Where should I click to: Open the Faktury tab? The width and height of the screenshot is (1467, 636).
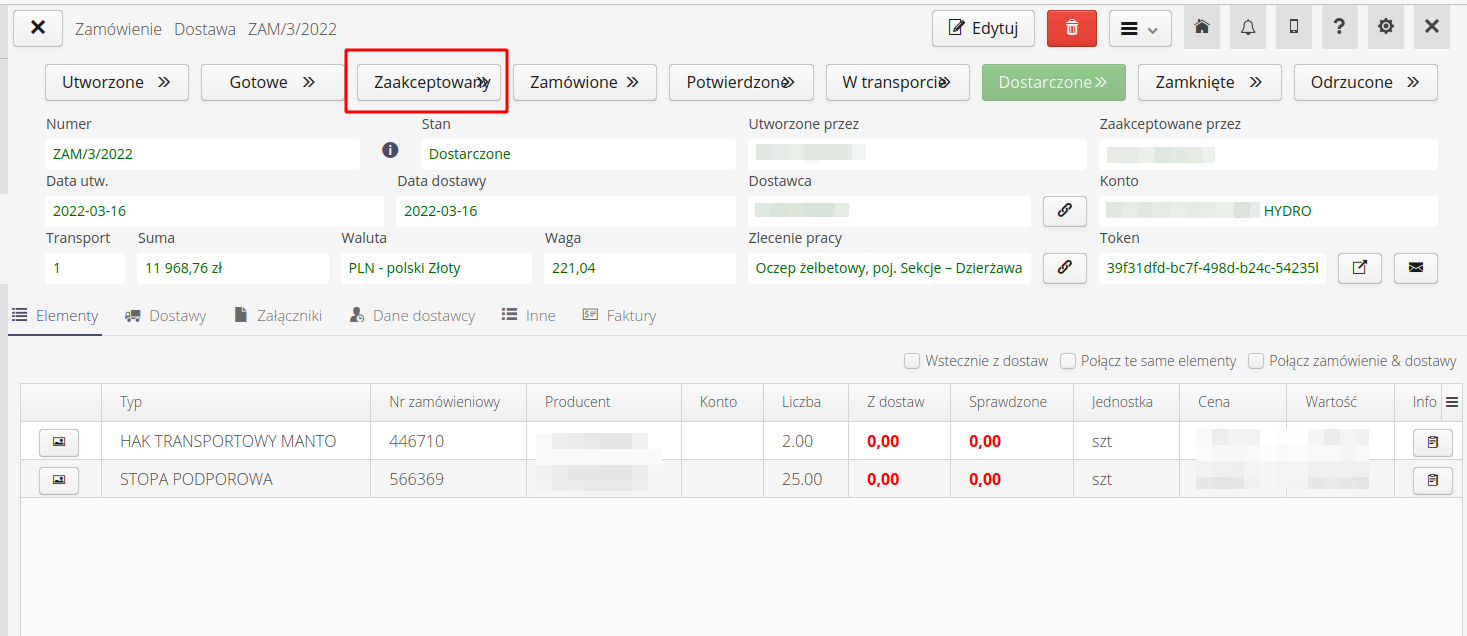pos(620,314)
